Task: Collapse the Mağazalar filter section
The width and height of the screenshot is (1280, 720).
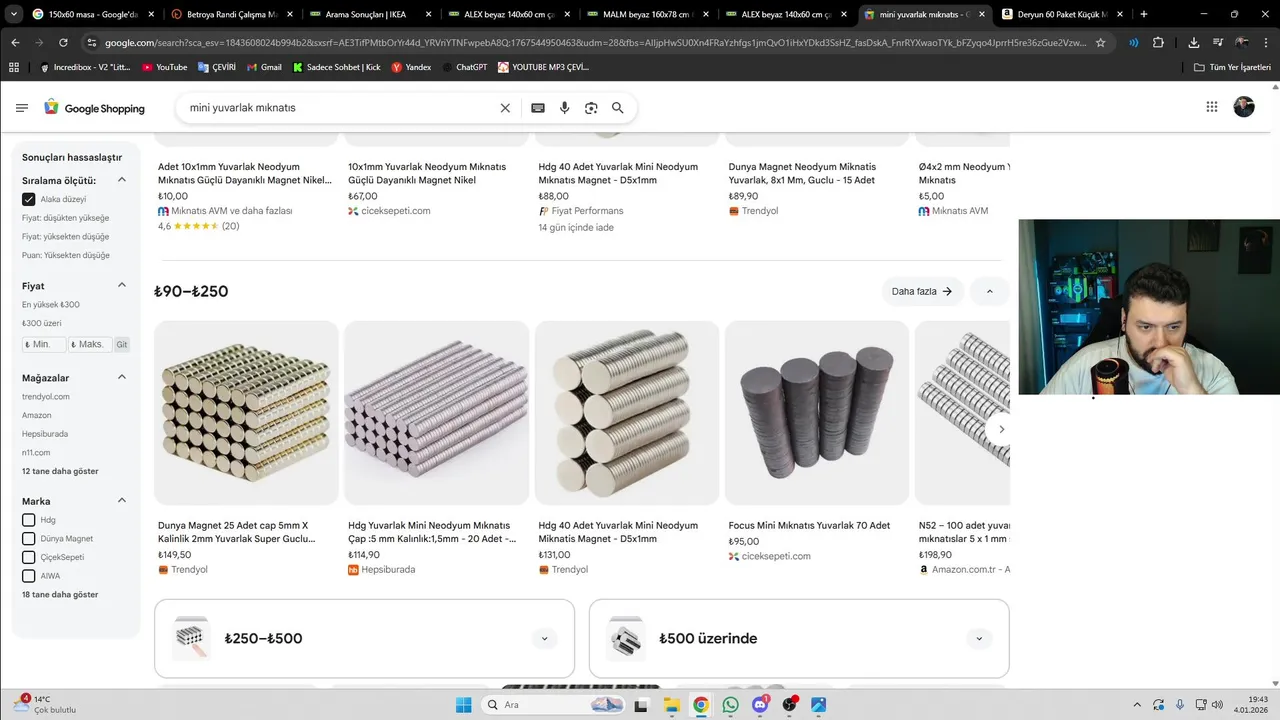Action: point(122,377)
